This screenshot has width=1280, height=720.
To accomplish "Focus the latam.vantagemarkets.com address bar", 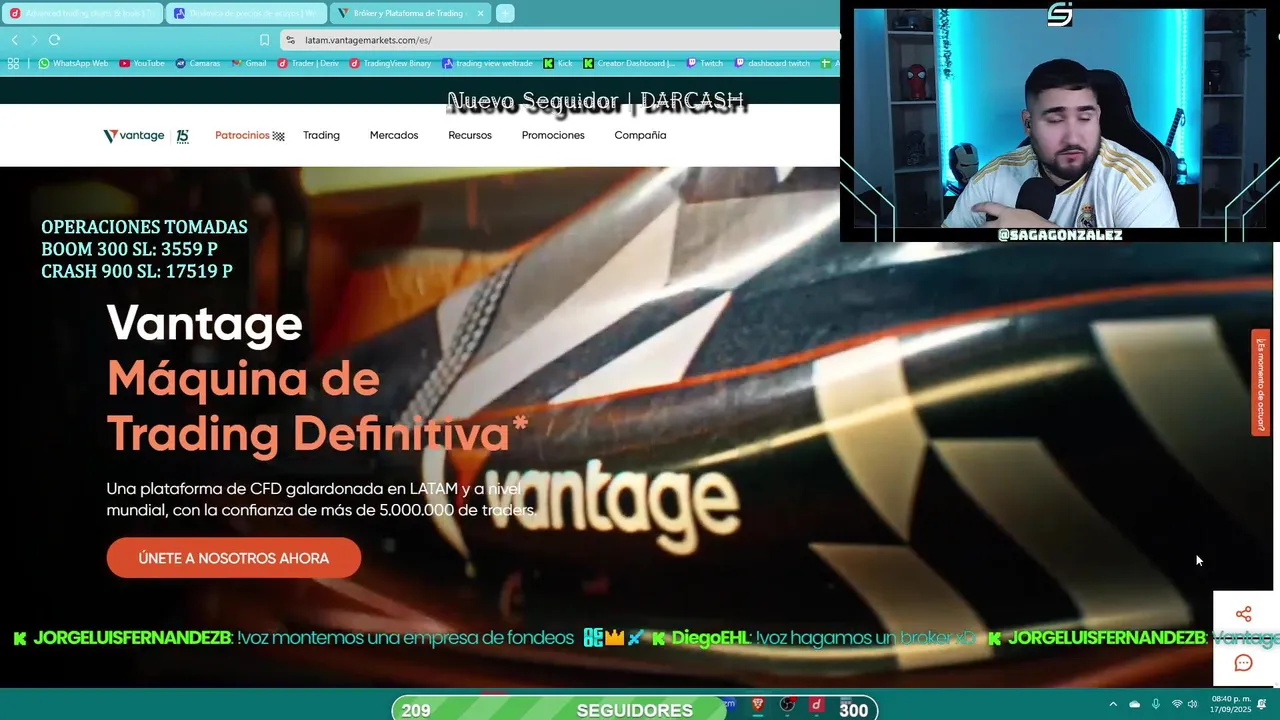I will click(560, 40).
